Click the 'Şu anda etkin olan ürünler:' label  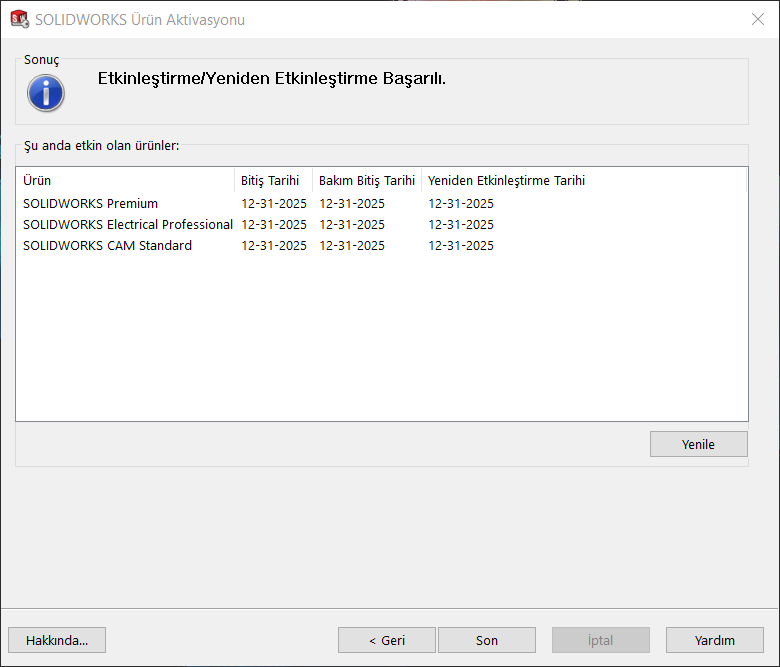click(101, 146)
